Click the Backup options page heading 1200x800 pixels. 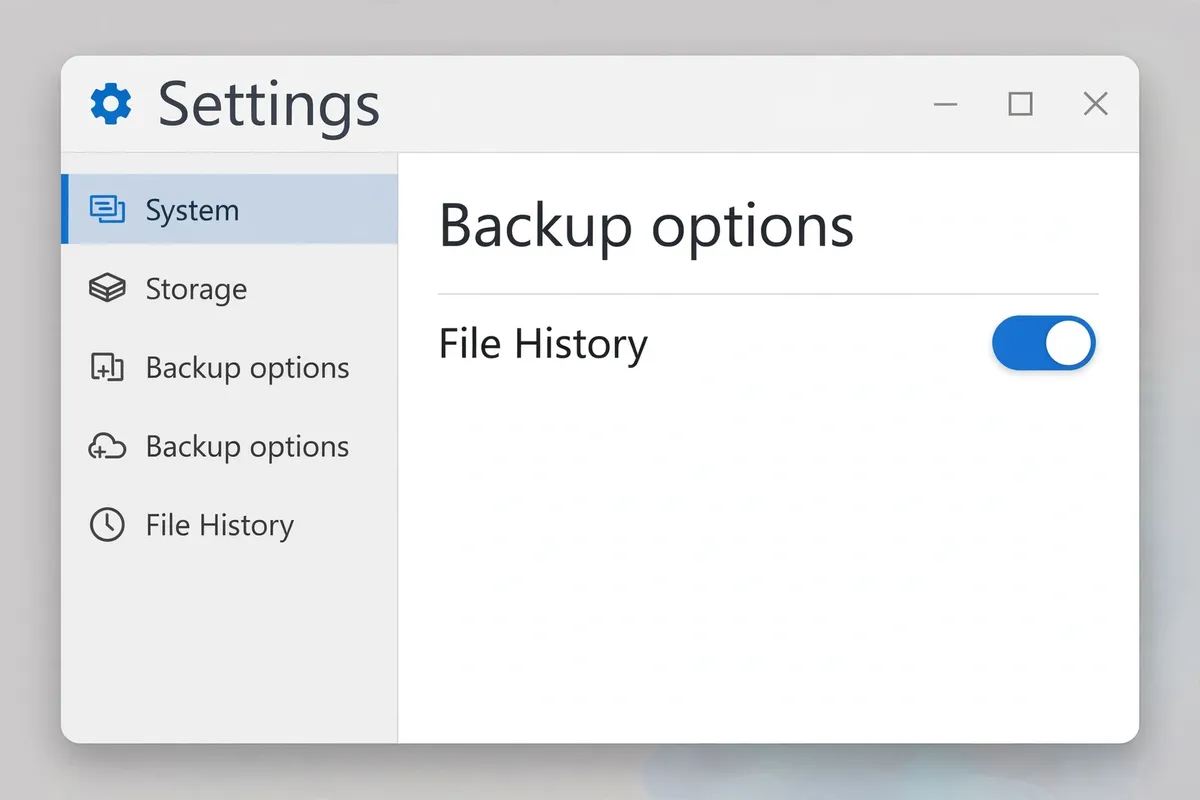click(x=646, y=228)
